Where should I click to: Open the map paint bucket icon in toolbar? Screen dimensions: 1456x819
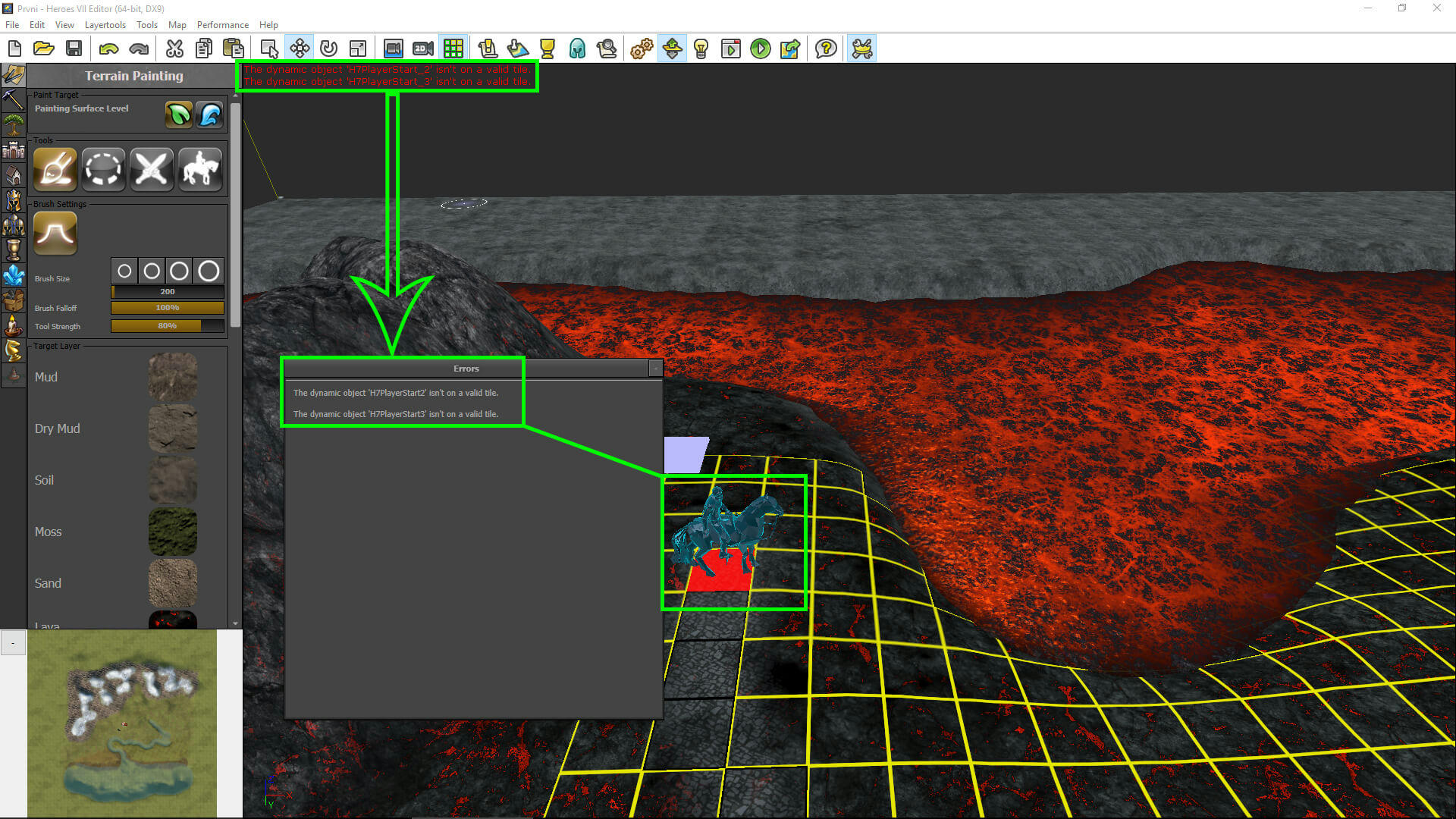pyautogui.click(x=517, y=49)
